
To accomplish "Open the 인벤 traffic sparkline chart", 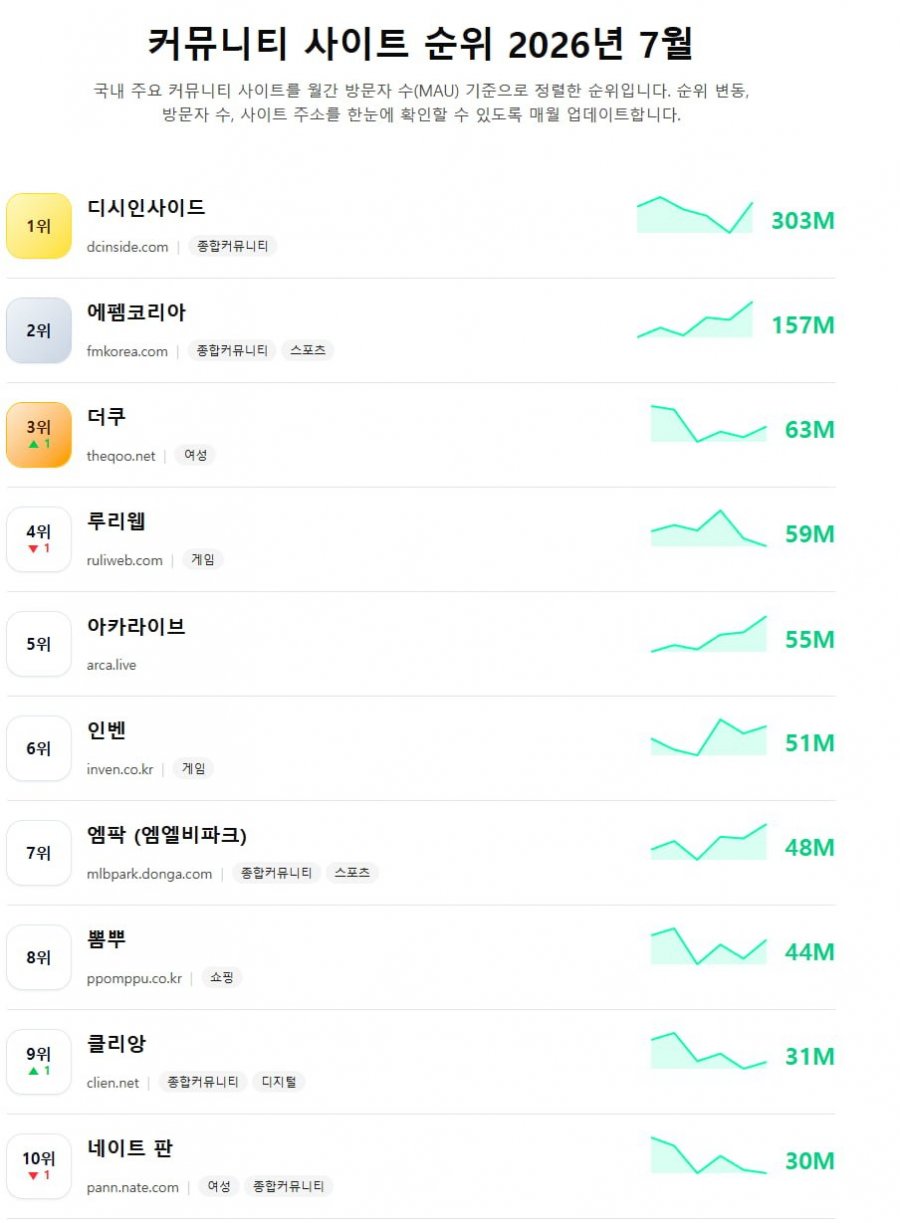I will click(709, 737).
